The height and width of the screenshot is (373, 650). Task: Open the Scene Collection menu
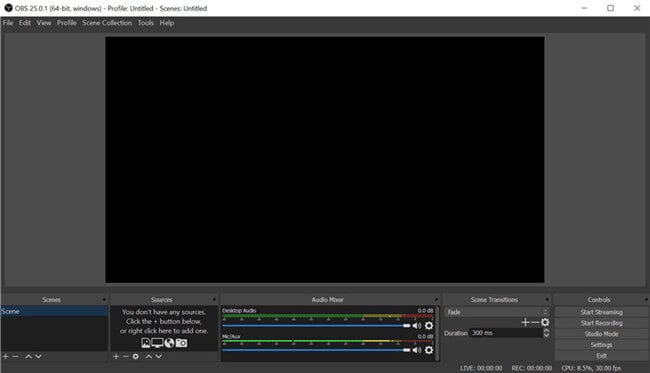click(107, 23)
